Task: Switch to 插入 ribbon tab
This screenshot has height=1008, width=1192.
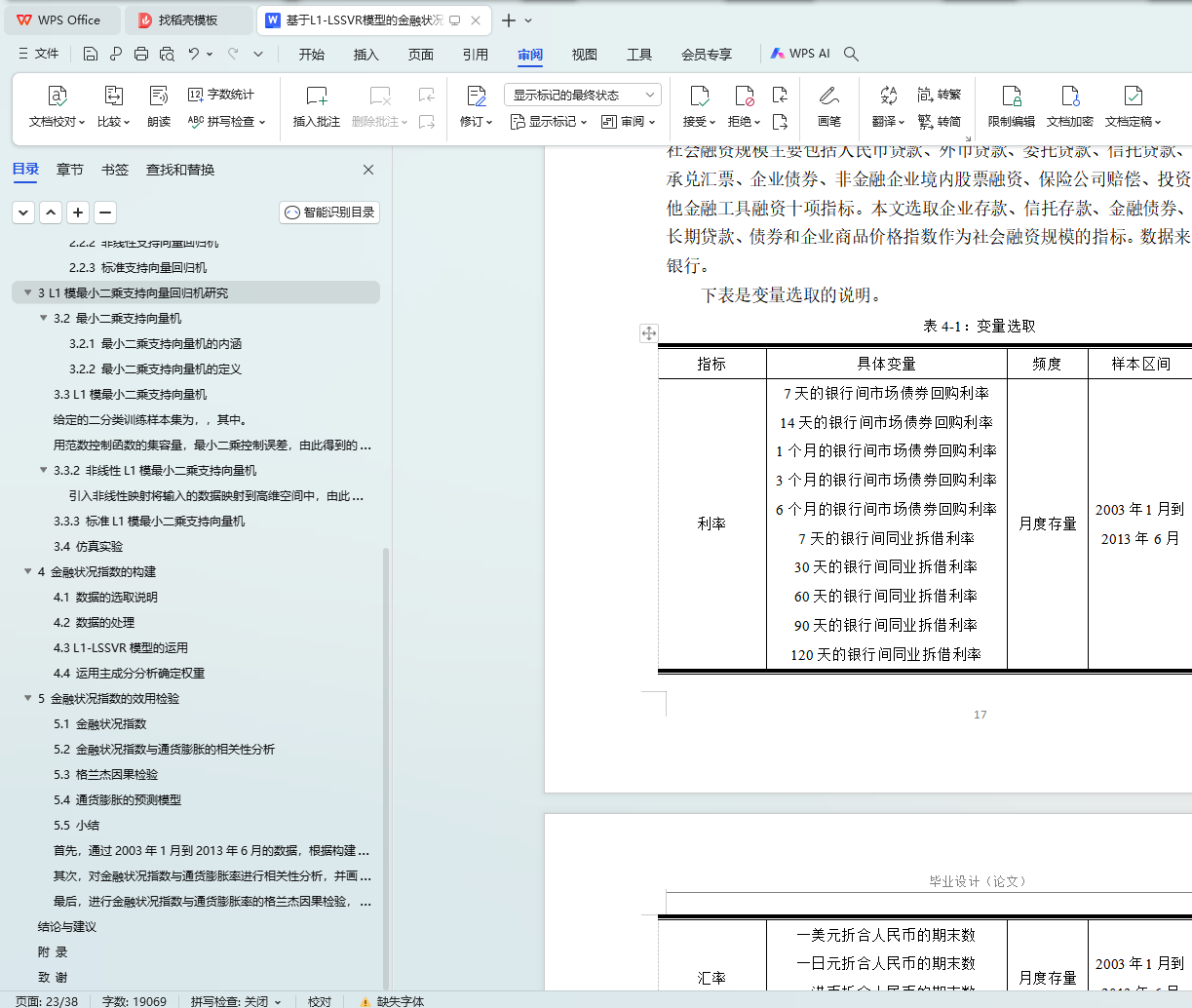Action: click(366, 54)
